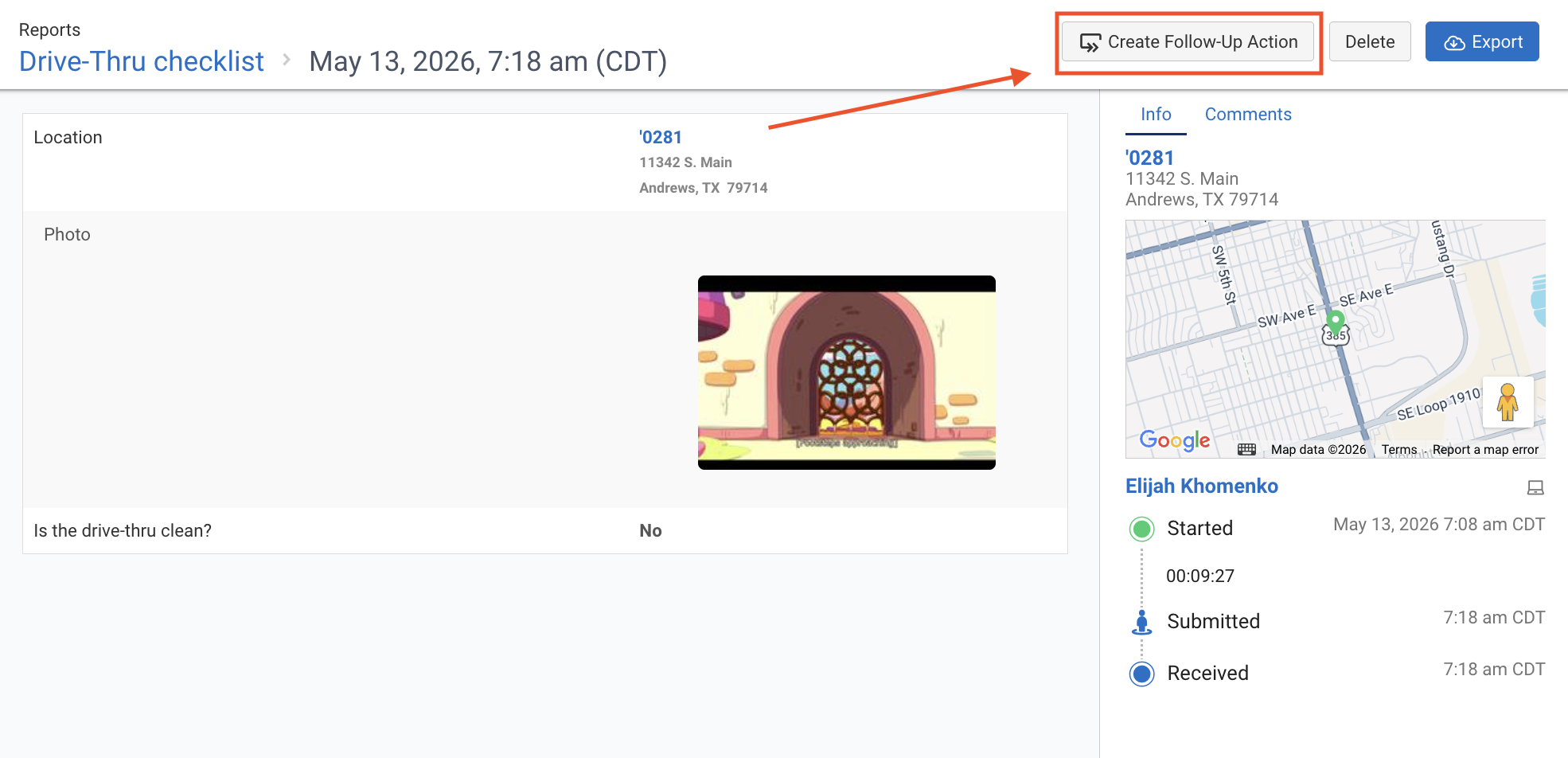Image resolution: width=1568 pixels, height=758 pixels.
Task: Click the 'Is the drive-thru clean?' question
Action: click(123, 531)
